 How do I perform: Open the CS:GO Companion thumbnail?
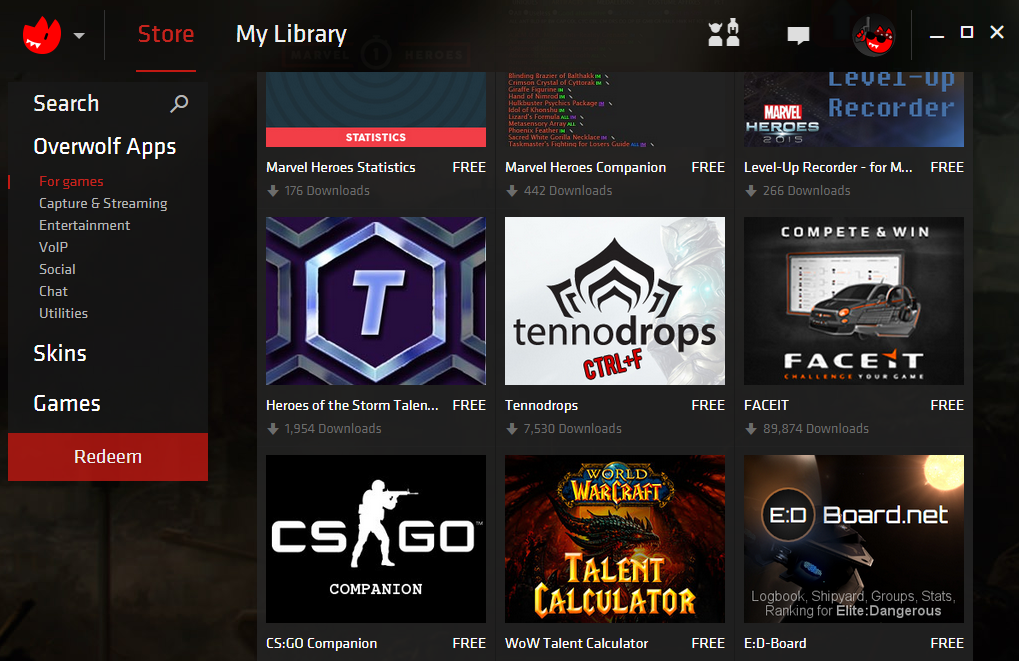(376, 539)
